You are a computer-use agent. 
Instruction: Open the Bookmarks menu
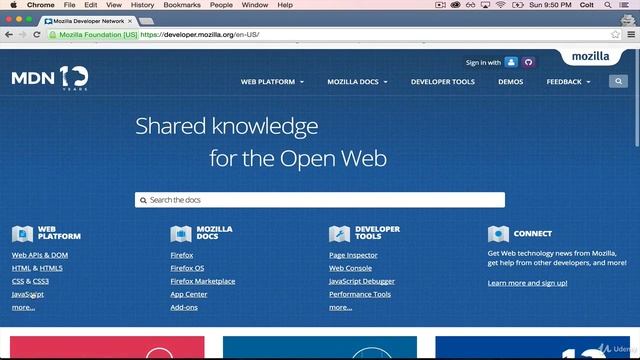click(182, 5)
